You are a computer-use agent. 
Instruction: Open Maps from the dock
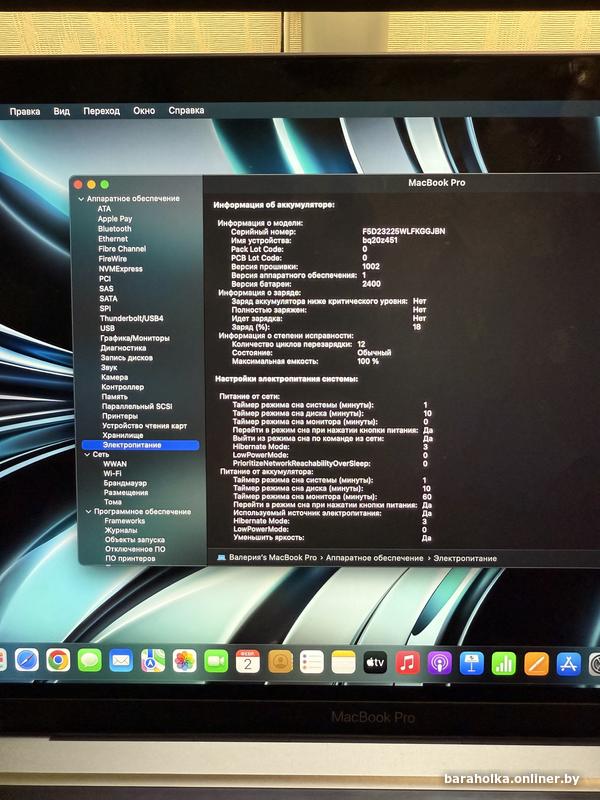click(153, 661)
